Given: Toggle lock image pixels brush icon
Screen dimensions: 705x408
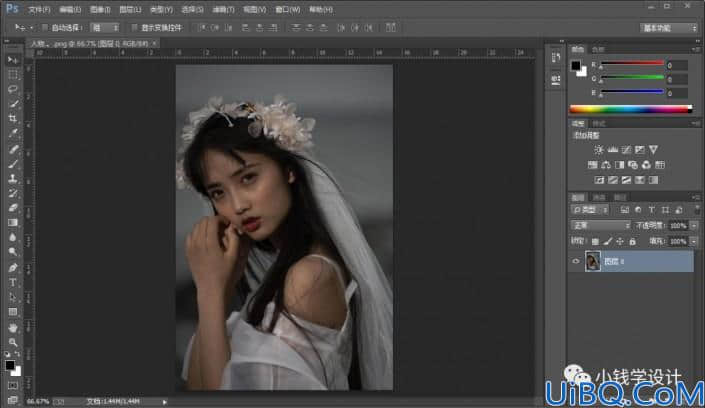Looking at the screenshot, I should (x=607, y=242).
